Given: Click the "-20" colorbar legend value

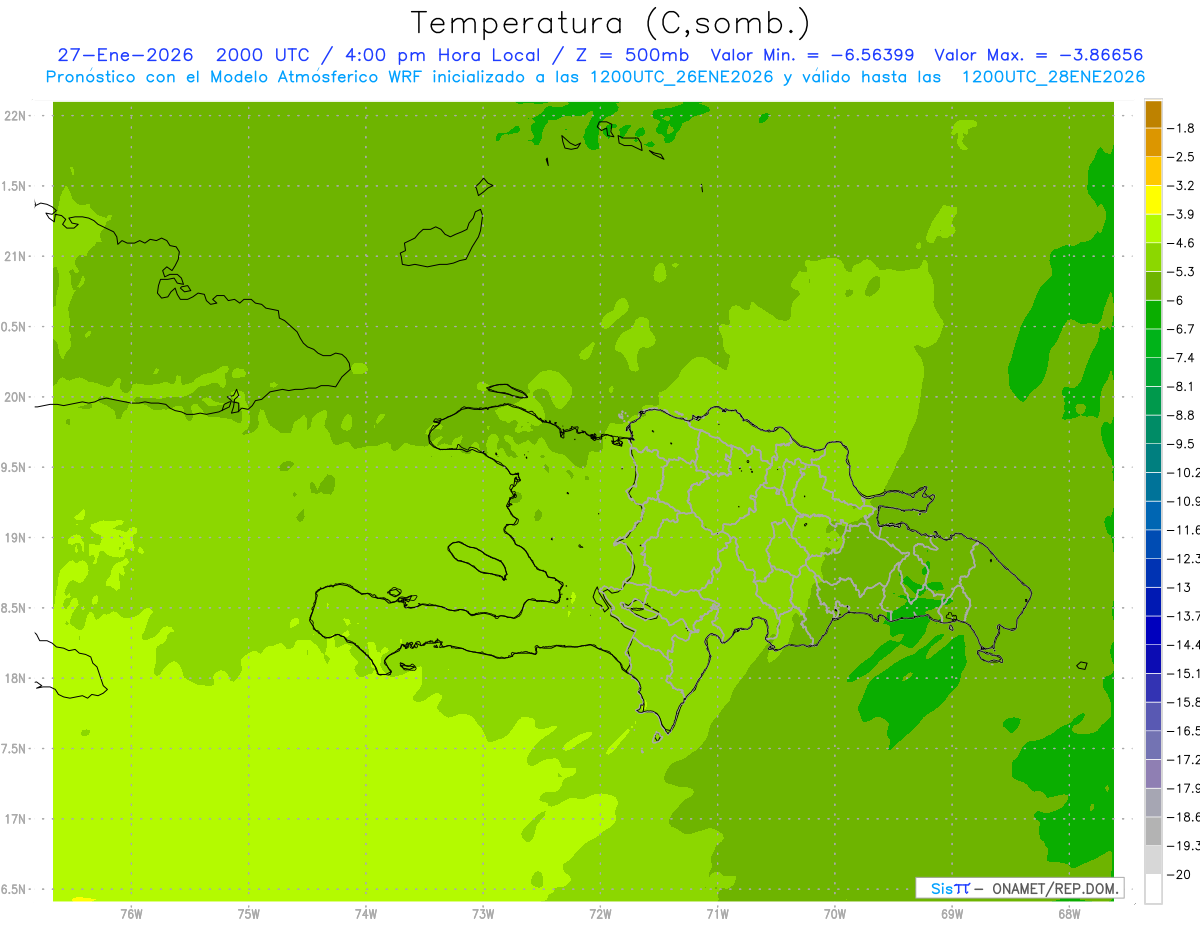Looking at the screenshot, I should (x=1179, y=874).
